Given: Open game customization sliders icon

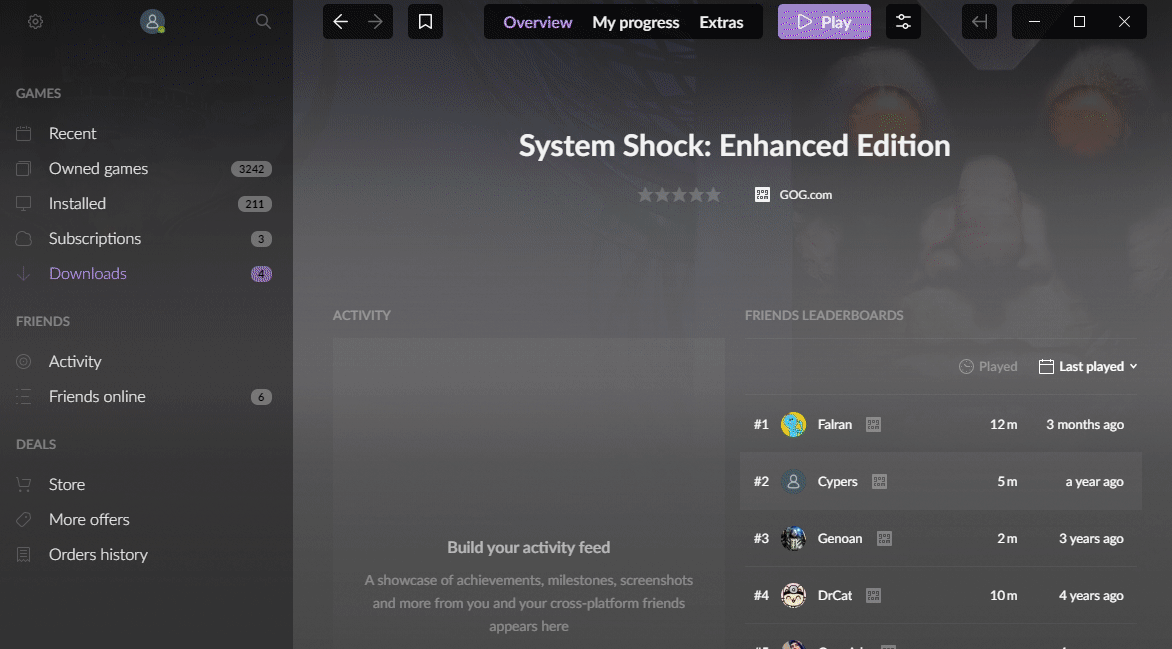Looking at the screenshot, I should pyautogui.click(x=903, y=22).
